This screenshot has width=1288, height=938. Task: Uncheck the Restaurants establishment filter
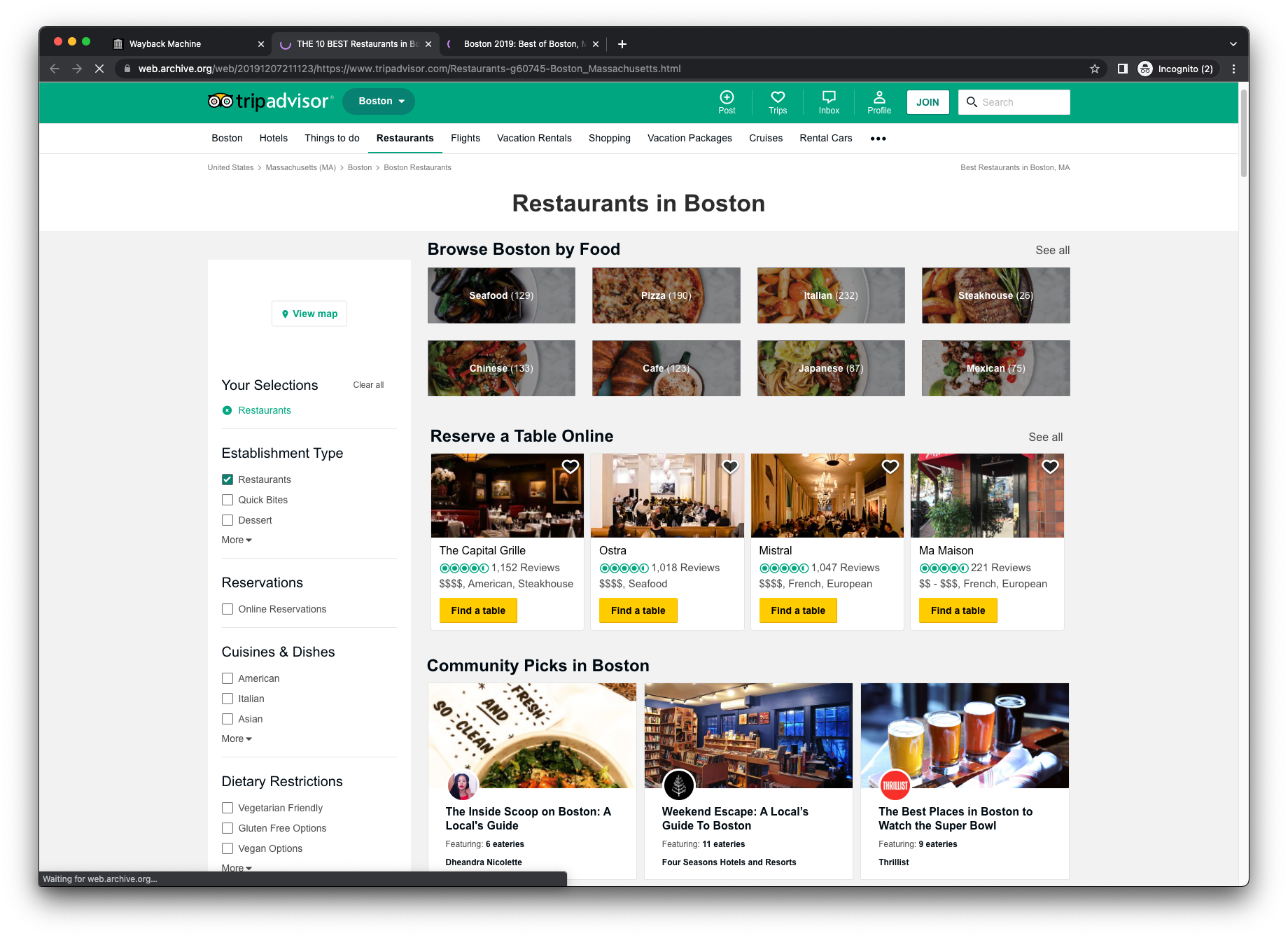coord(227,479)
